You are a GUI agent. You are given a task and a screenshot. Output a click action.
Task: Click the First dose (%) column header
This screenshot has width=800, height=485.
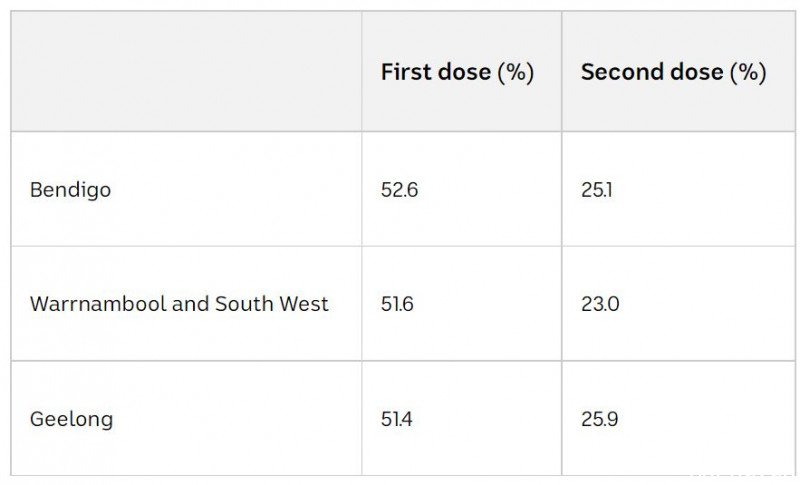point(457,72)
